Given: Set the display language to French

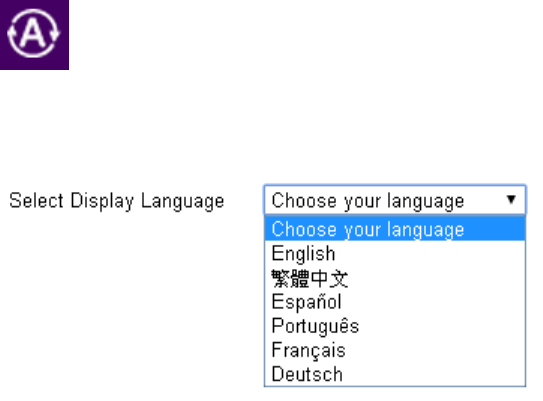Looking at the screenshot, I should [x=395, y=350].
